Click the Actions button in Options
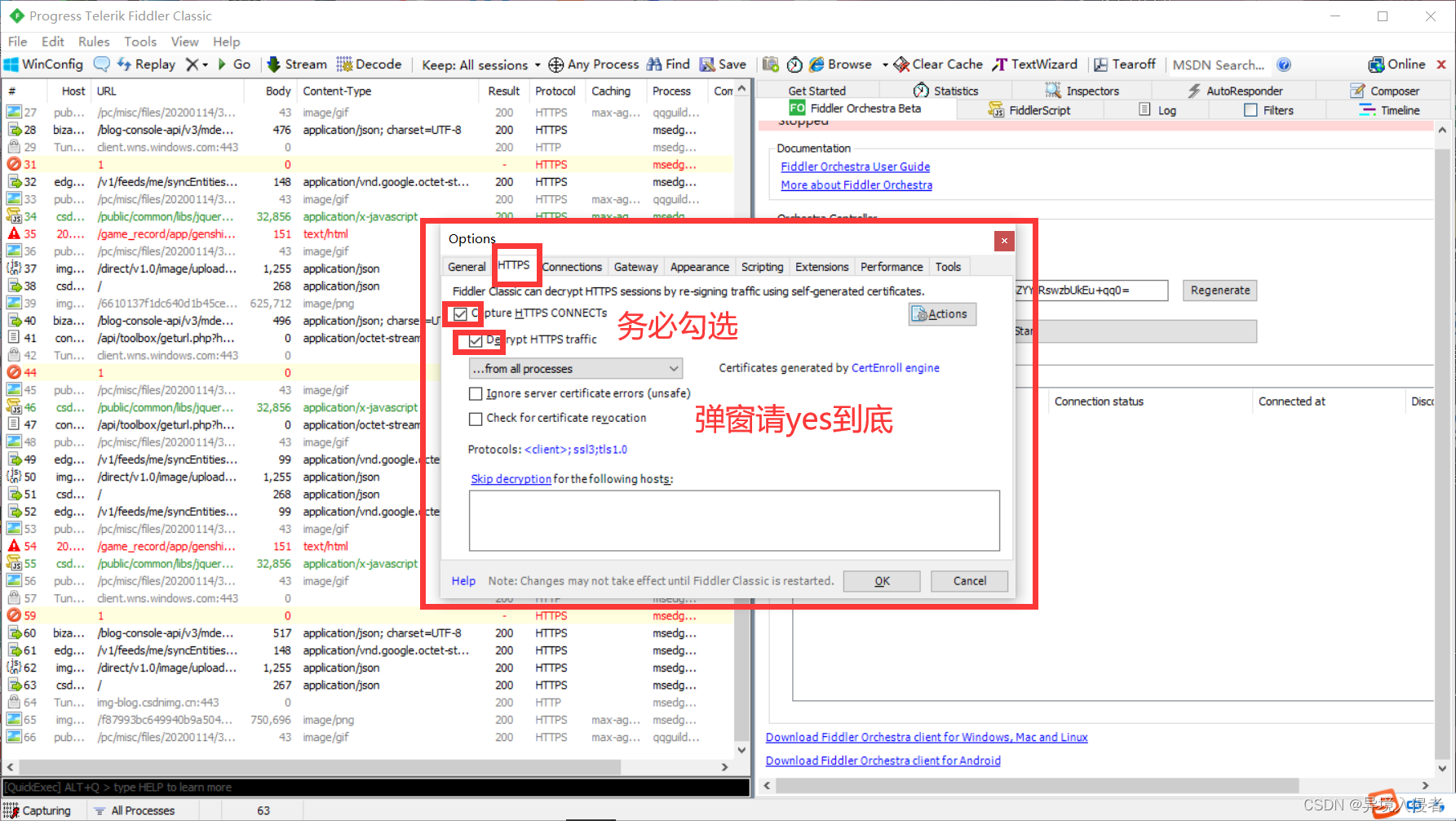 tap(942, 314)
